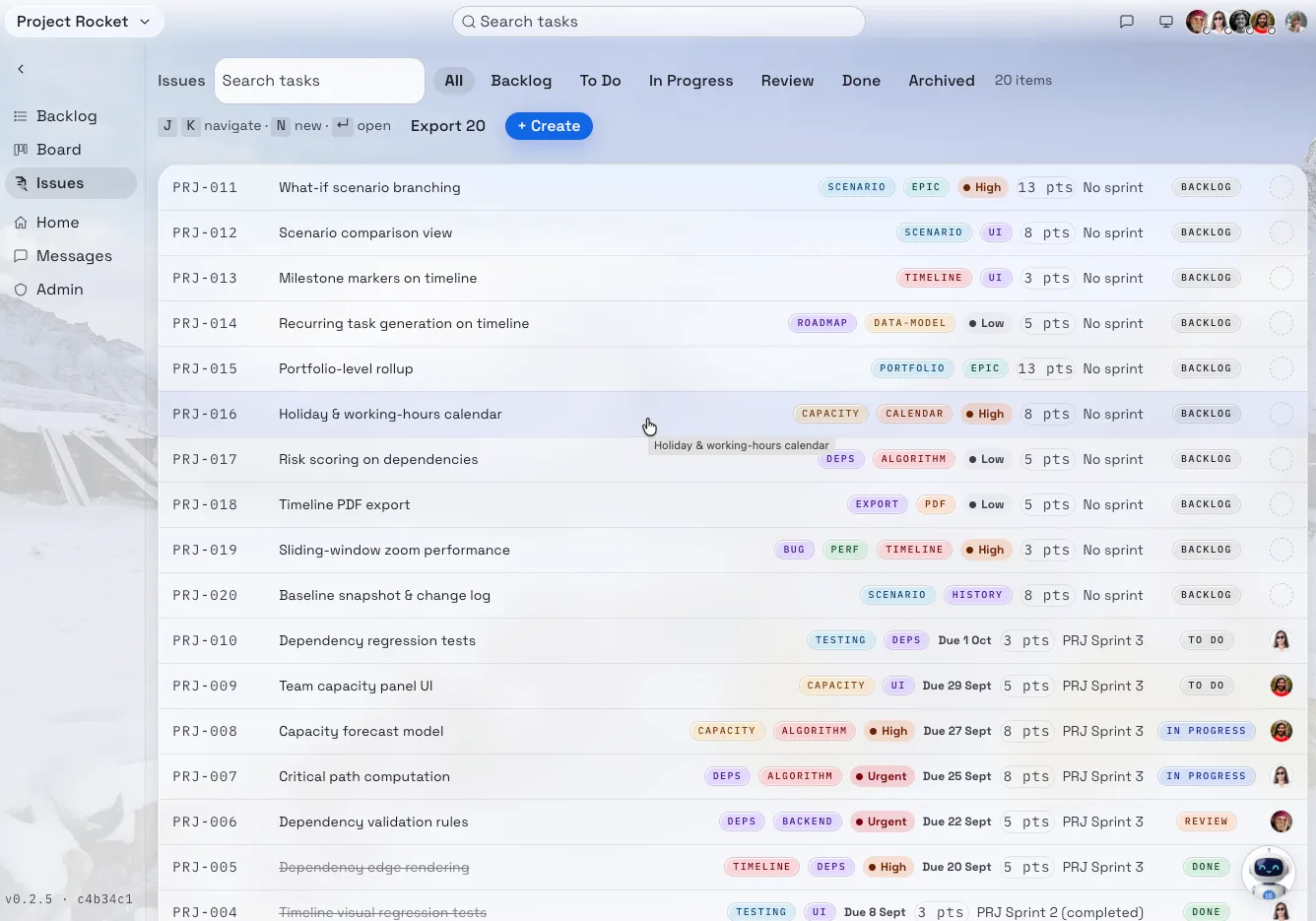The image size is (1316, 921).
Task: Click assignee avatar on PRJ-009 row
Action: click(x=1282, y=686)
